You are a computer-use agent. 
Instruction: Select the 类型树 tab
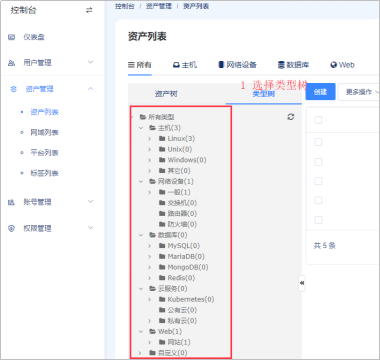tap(264, 94)
